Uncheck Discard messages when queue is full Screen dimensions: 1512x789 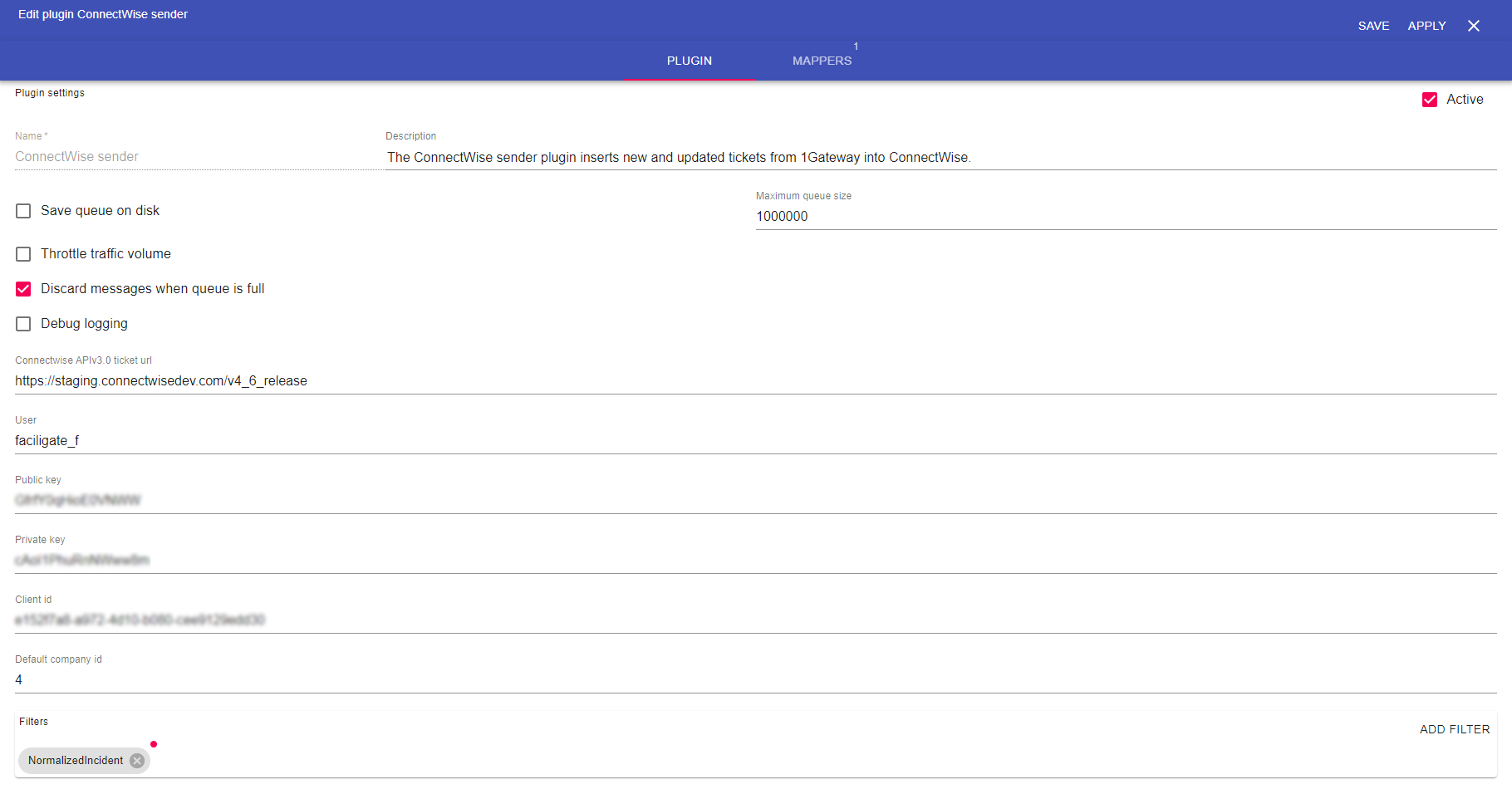[x=23, y=289]
